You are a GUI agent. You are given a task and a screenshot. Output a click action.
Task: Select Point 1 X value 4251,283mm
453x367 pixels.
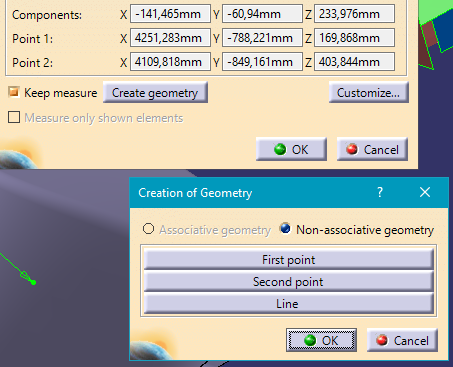point(170,38)
